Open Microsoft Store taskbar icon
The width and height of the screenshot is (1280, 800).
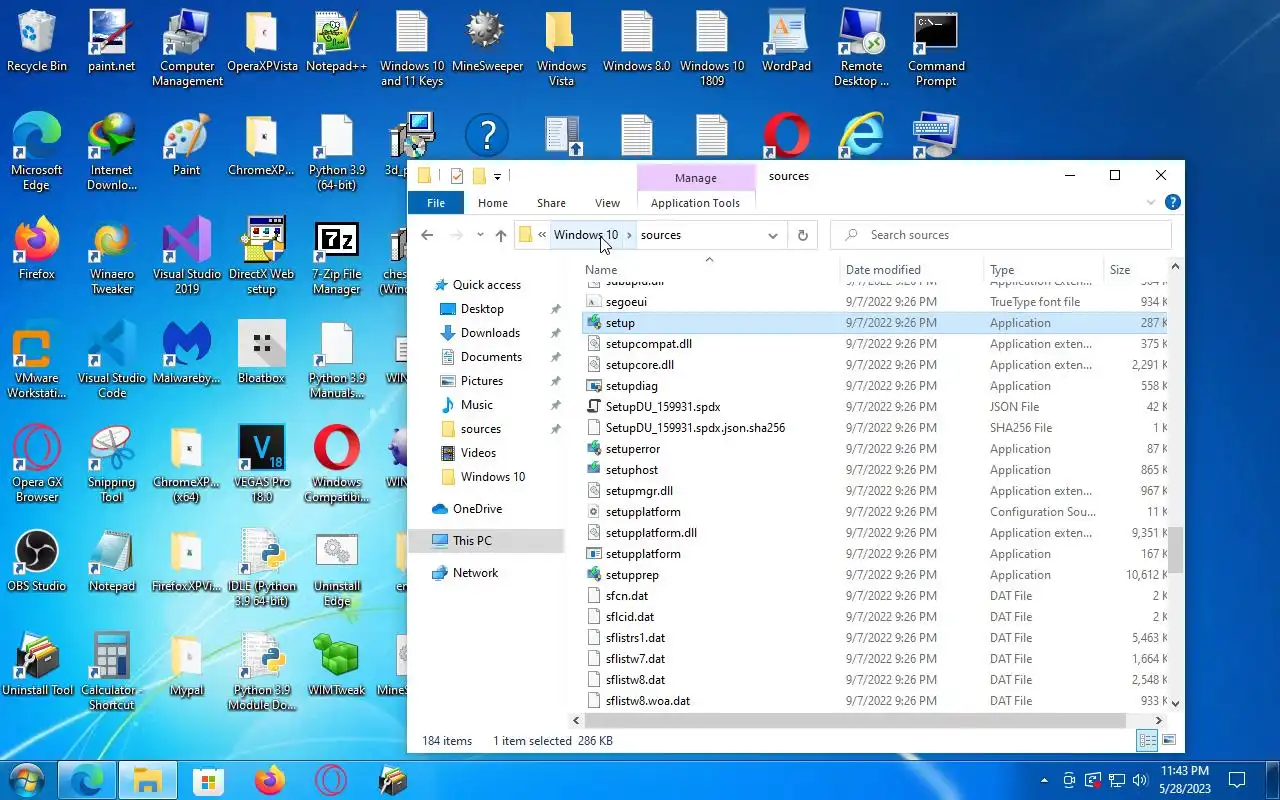point(208,781)
